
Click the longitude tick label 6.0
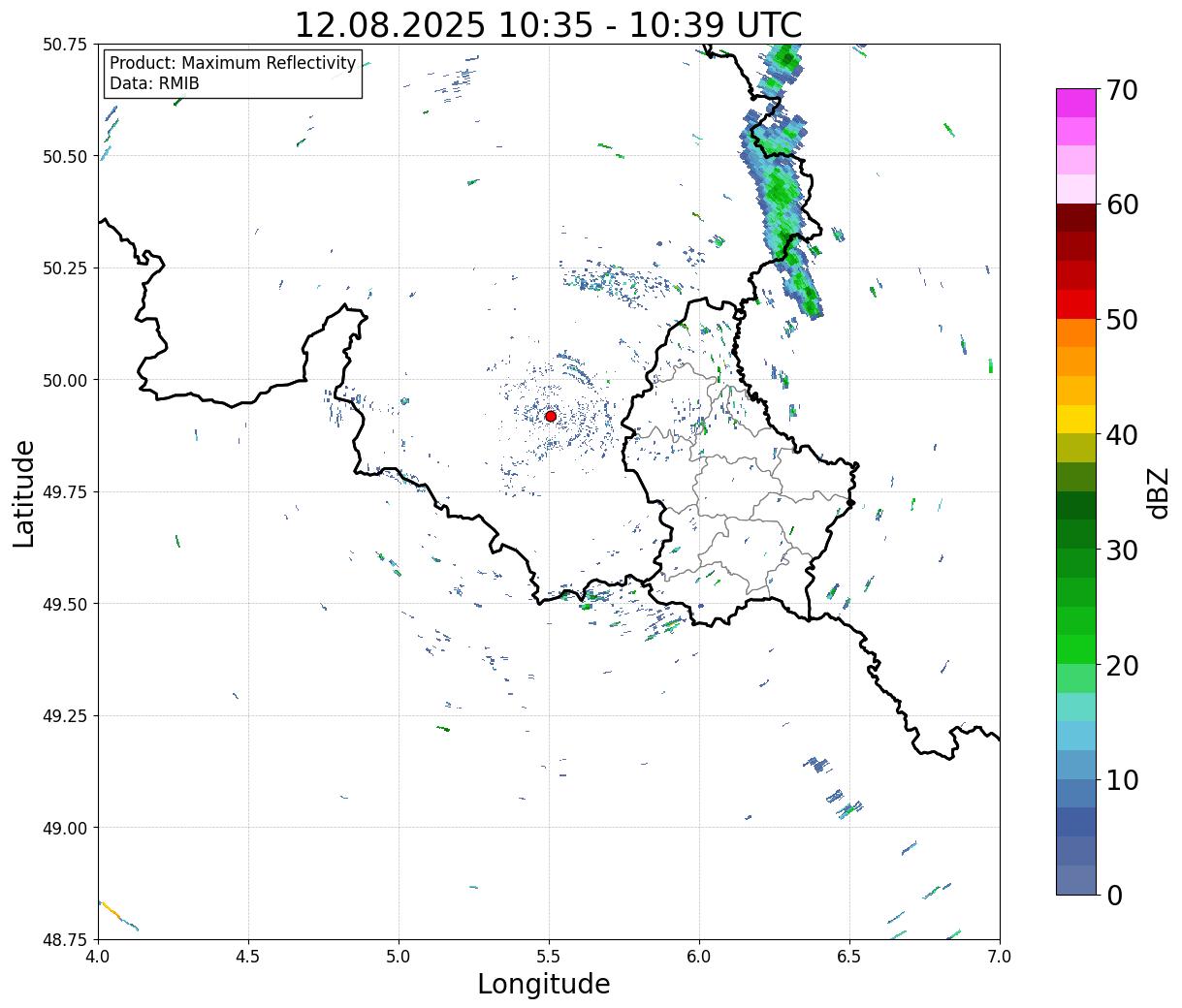pos(699,956)
